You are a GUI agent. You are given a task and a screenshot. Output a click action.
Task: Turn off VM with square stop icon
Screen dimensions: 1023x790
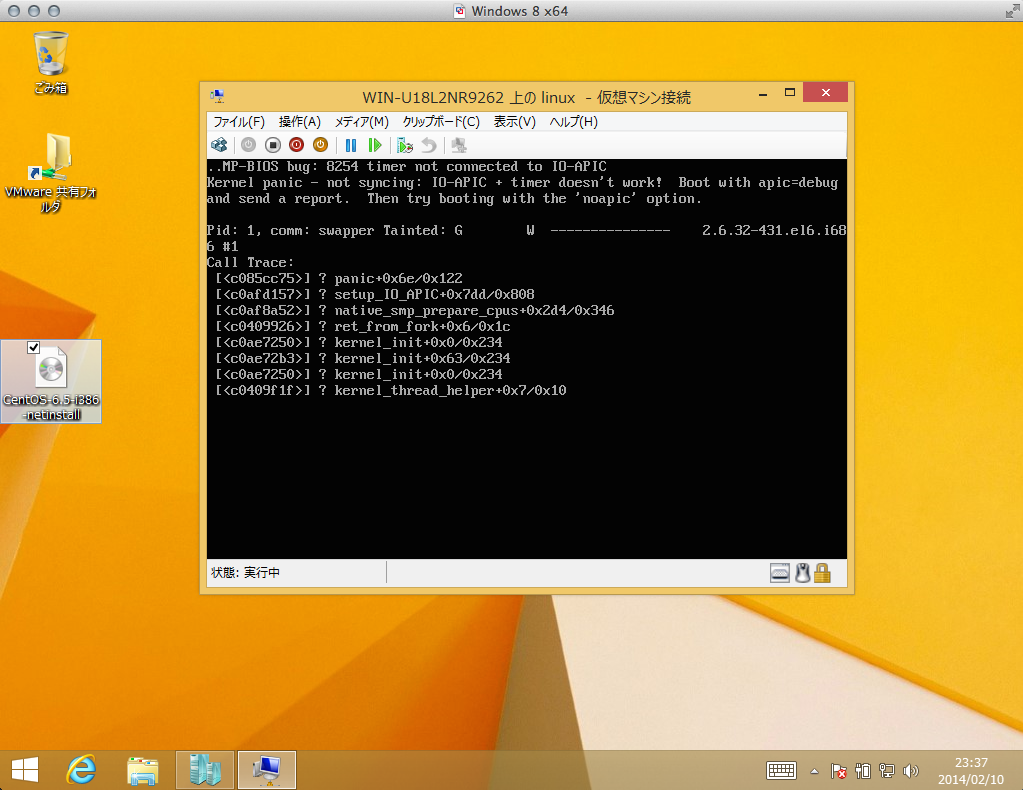[273, 145]
